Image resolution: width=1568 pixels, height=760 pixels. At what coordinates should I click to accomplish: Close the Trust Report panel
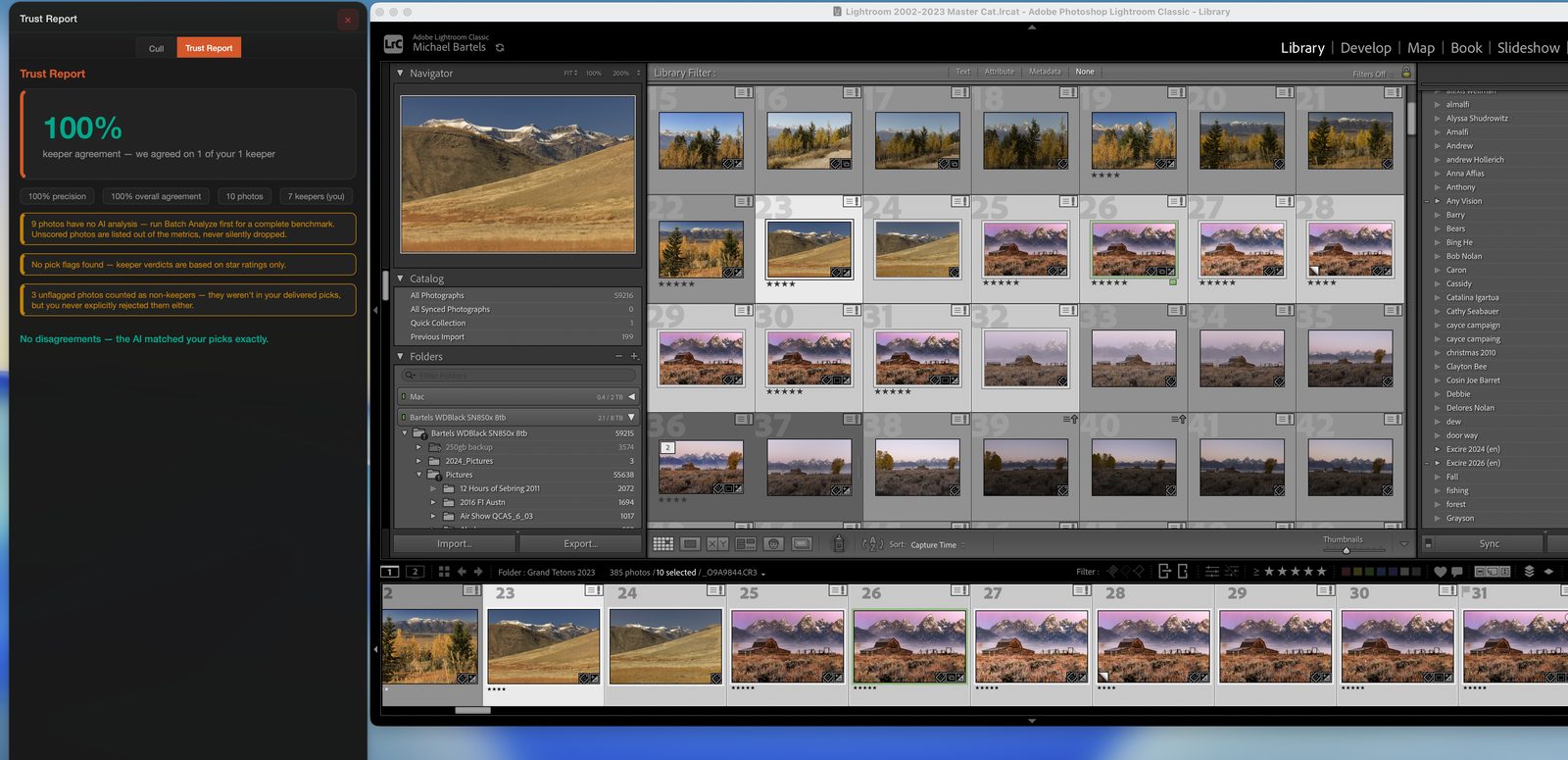[x=347, y=20]
